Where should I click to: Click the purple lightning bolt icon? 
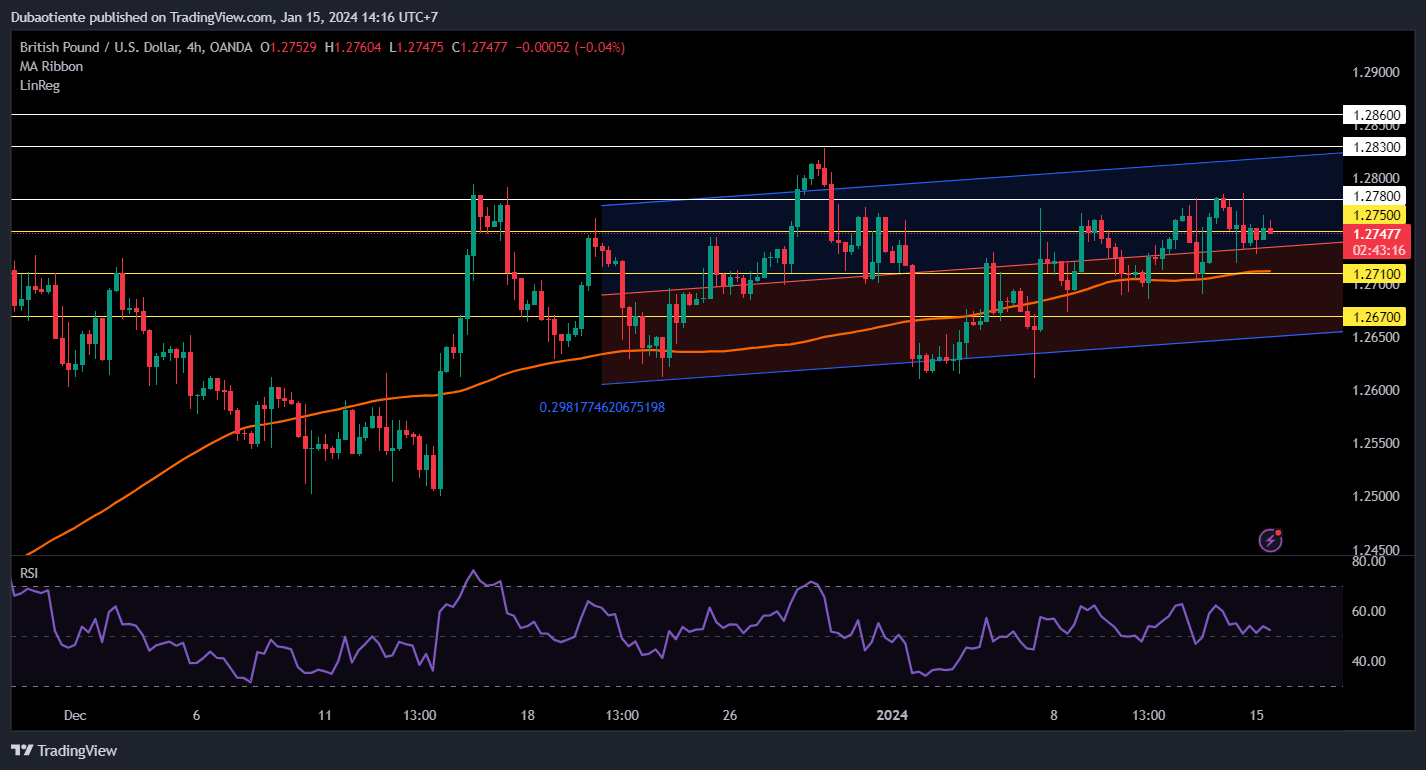1271,541
